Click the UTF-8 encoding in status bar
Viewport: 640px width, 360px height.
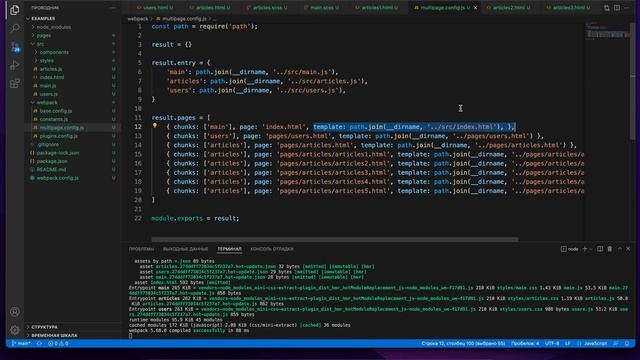click(x=552, y=344)
